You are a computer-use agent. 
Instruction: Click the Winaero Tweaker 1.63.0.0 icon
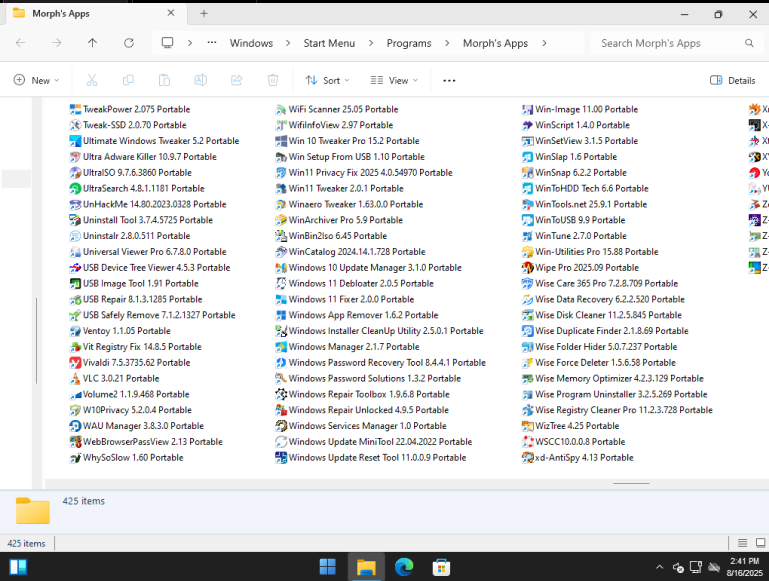(x=281, y=204)
